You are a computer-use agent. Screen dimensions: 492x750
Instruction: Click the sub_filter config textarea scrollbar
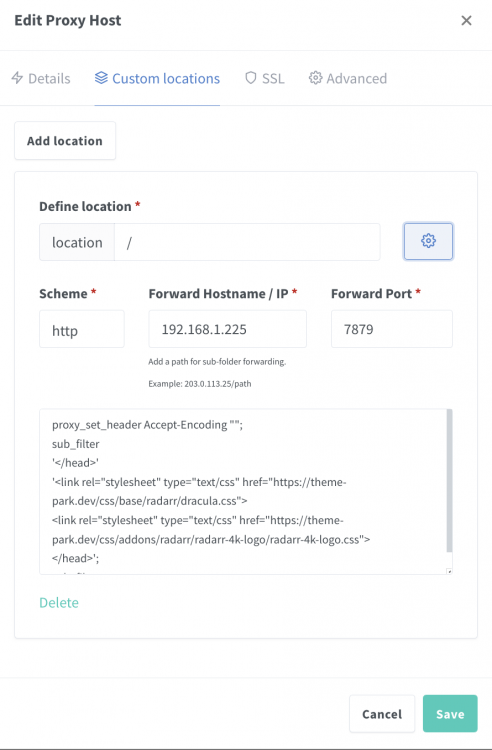(x=449, y=481)
